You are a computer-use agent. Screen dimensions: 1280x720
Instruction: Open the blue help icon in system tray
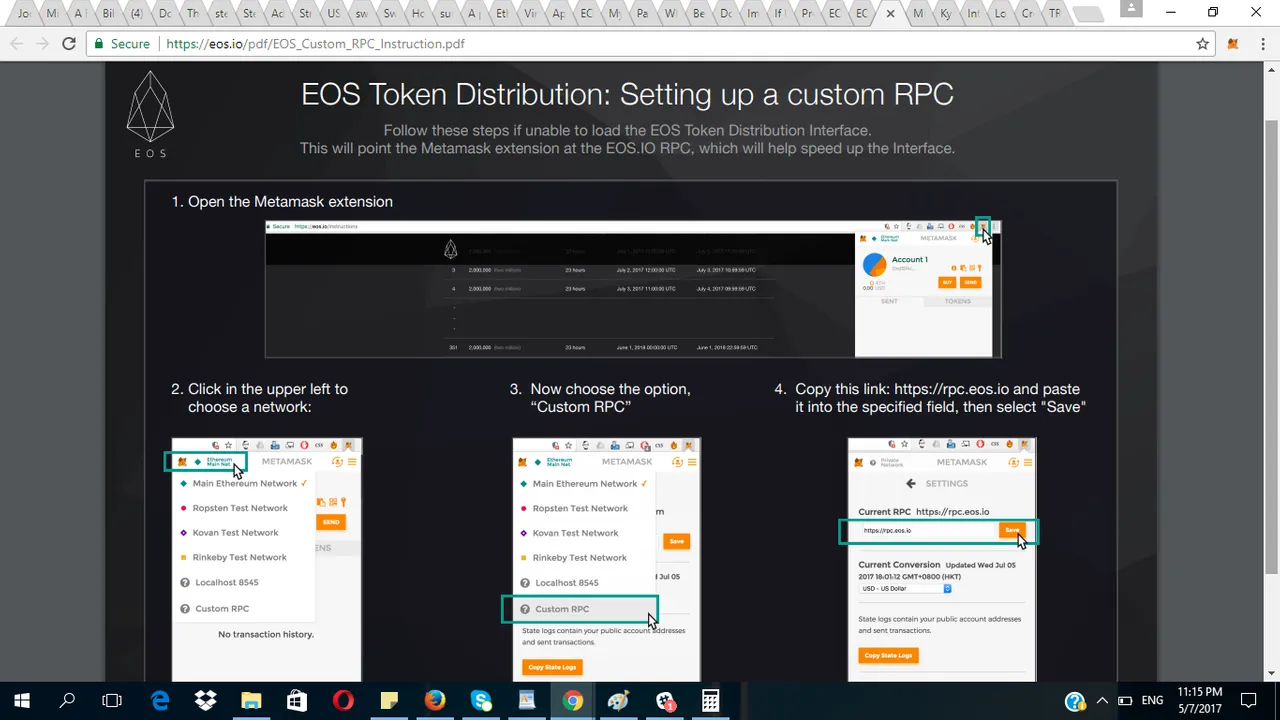[1075, 701]
